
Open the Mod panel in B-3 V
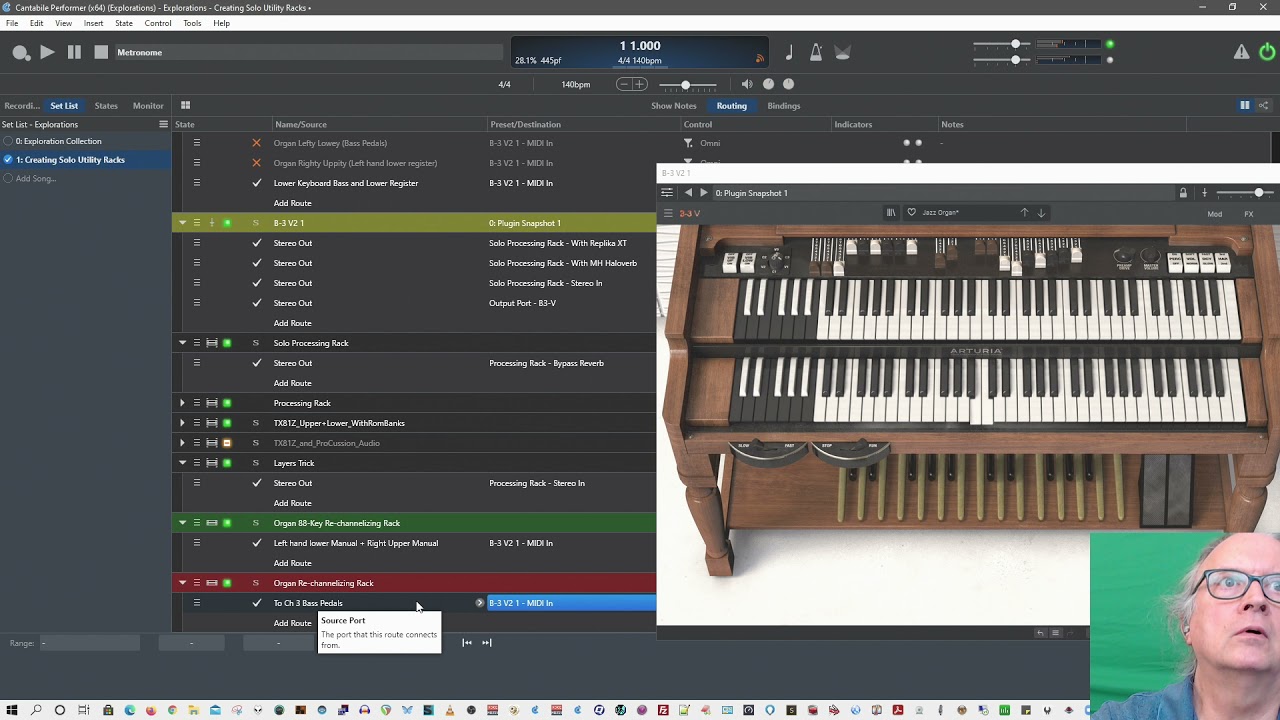tap(1215, 213)
